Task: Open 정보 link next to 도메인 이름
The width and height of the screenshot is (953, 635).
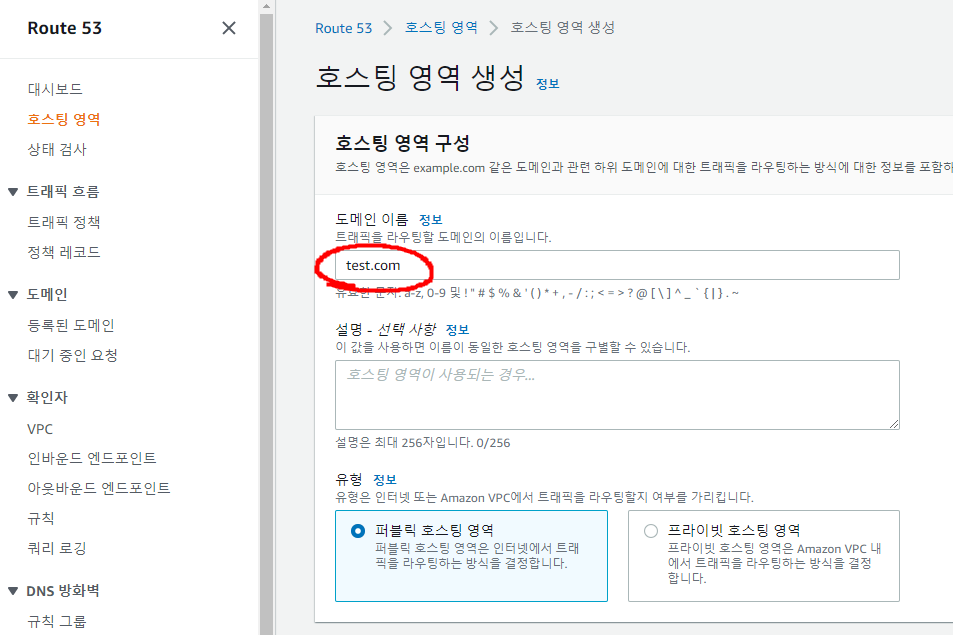Action: (x=431, y=219)
